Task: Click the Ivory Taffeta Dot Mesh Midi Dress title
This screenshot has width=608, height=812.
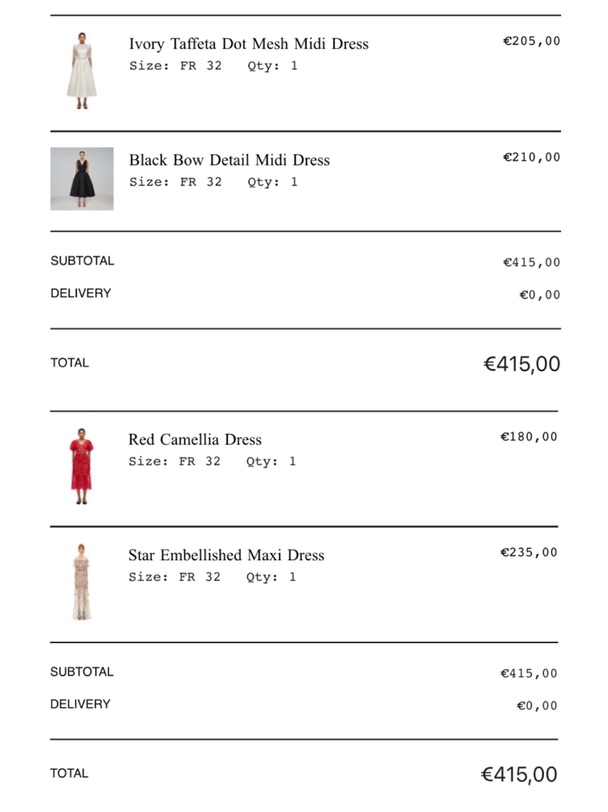Action: point(249,44)
